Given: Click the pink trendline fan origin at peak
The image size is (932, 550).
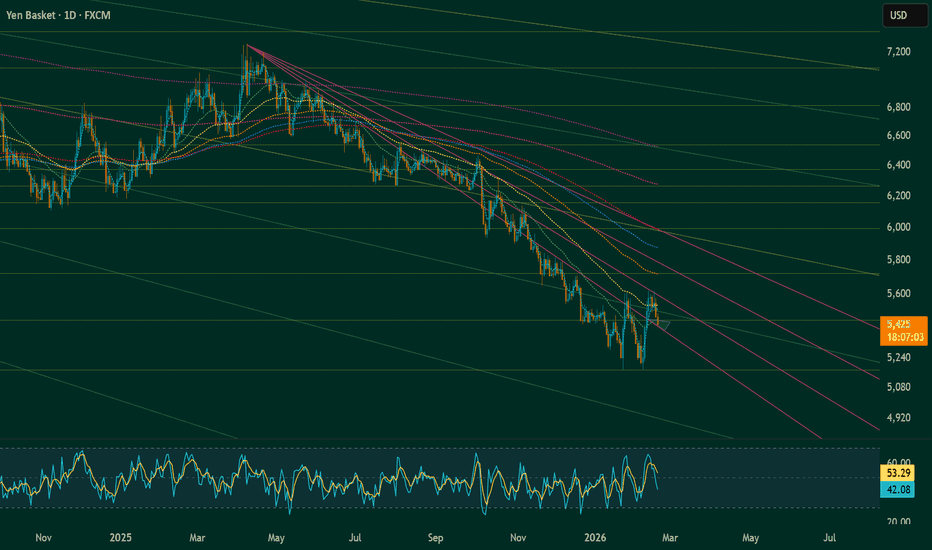Looking at the screenshot, I should (246, 45).
